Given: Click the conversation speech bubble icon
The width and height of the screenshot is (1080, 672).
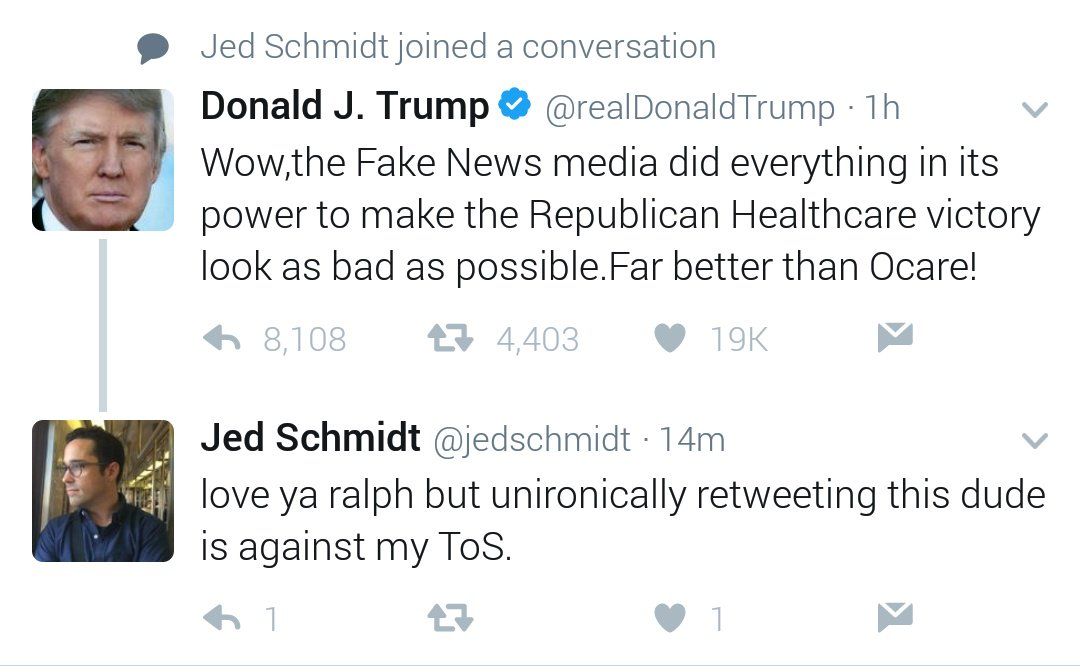Looking at the screenshot, I should [153, 48].
